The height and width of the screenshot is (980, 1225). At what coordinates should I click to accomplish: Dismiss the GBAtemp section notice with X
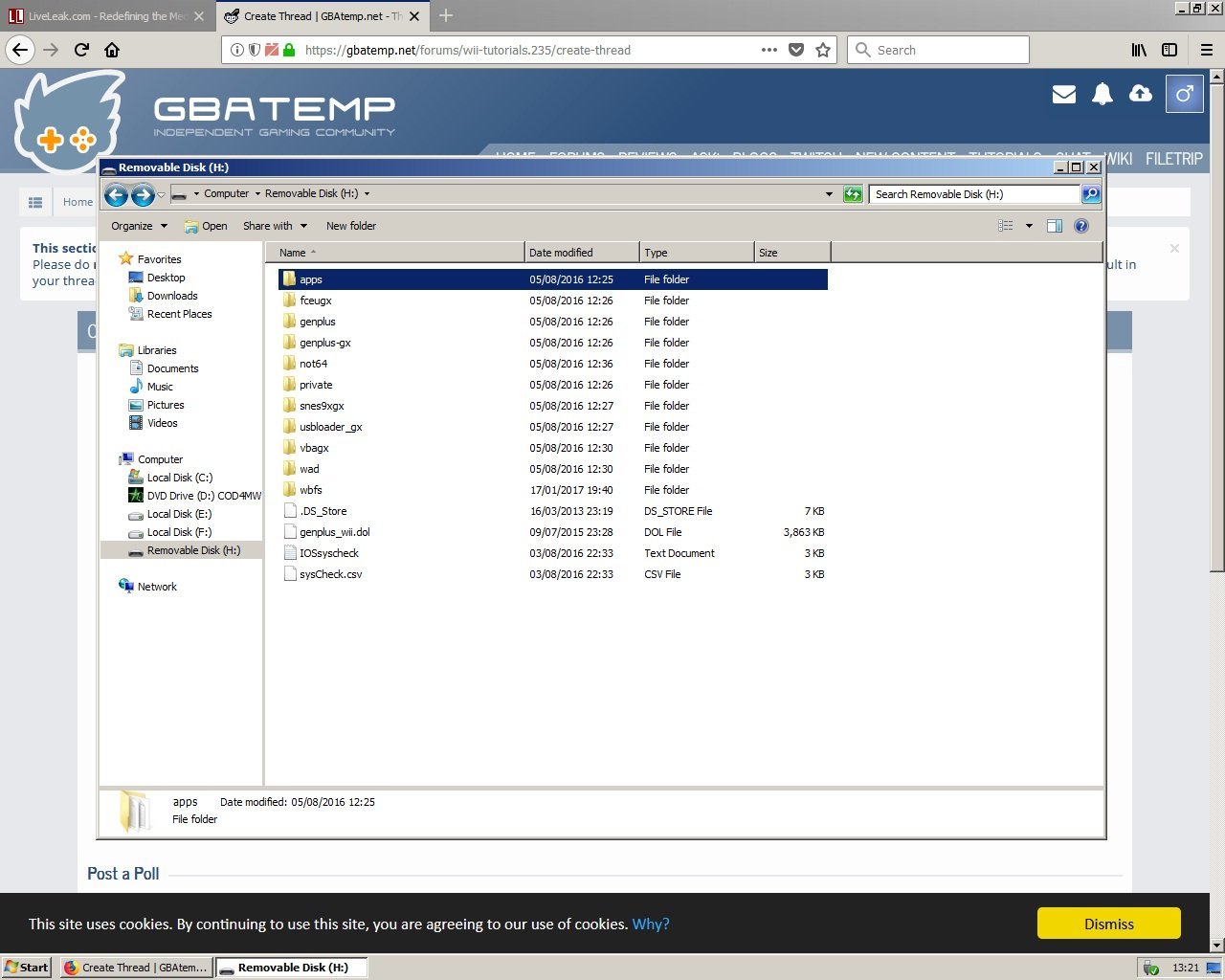(x=1174, y=249)
